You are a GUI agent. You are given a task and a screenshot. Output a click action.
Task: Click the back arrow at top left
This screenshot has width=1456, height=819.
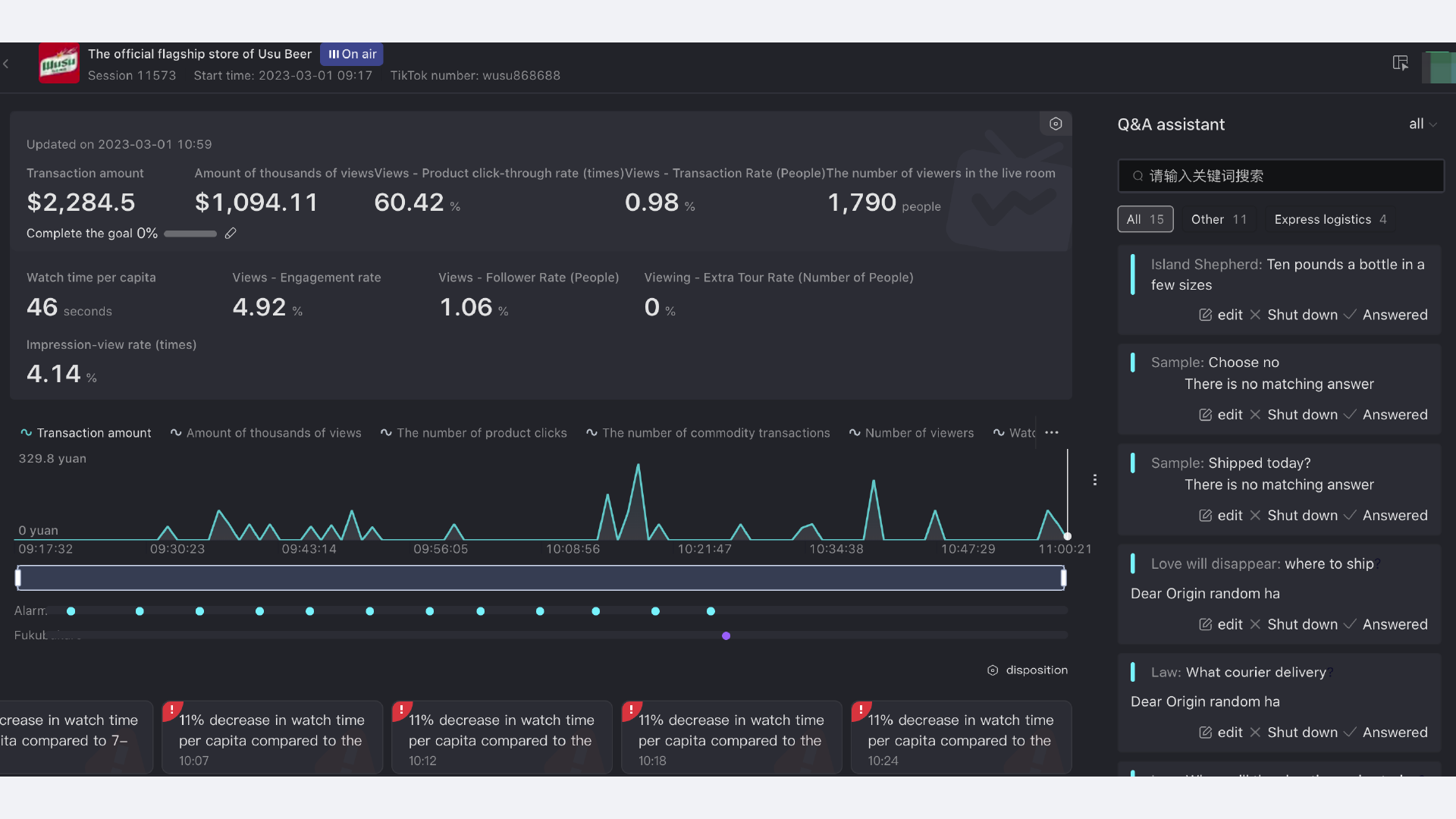(6, 64)
